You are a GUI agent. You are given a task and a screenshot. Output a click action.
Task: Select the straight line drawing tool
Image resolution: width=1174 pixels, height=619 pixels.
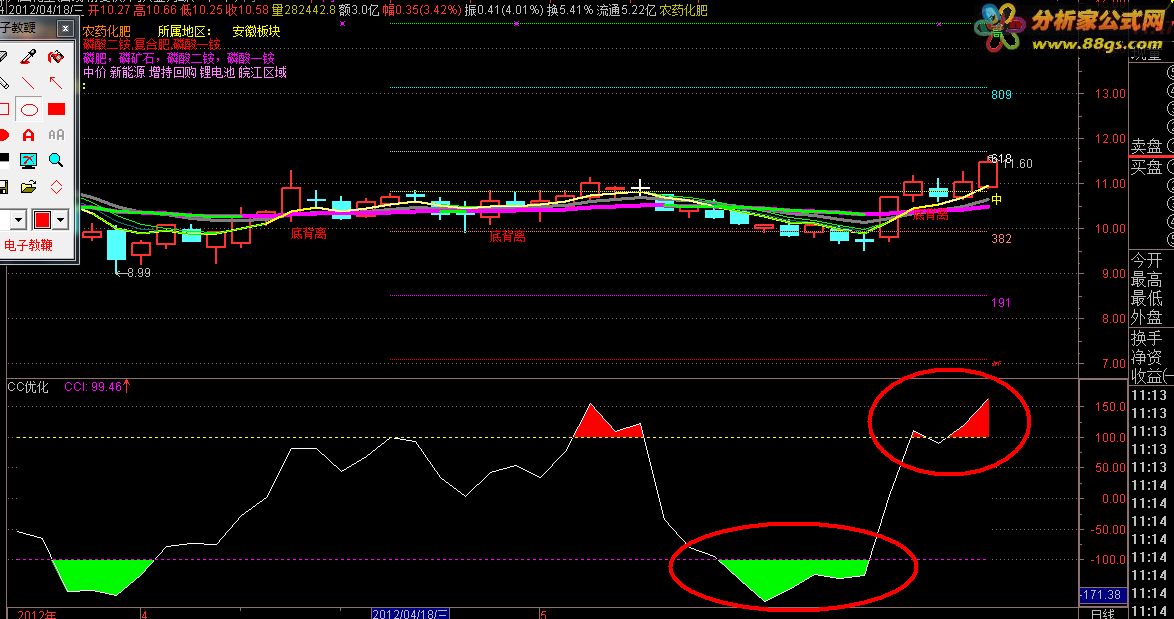pos(28,83)
